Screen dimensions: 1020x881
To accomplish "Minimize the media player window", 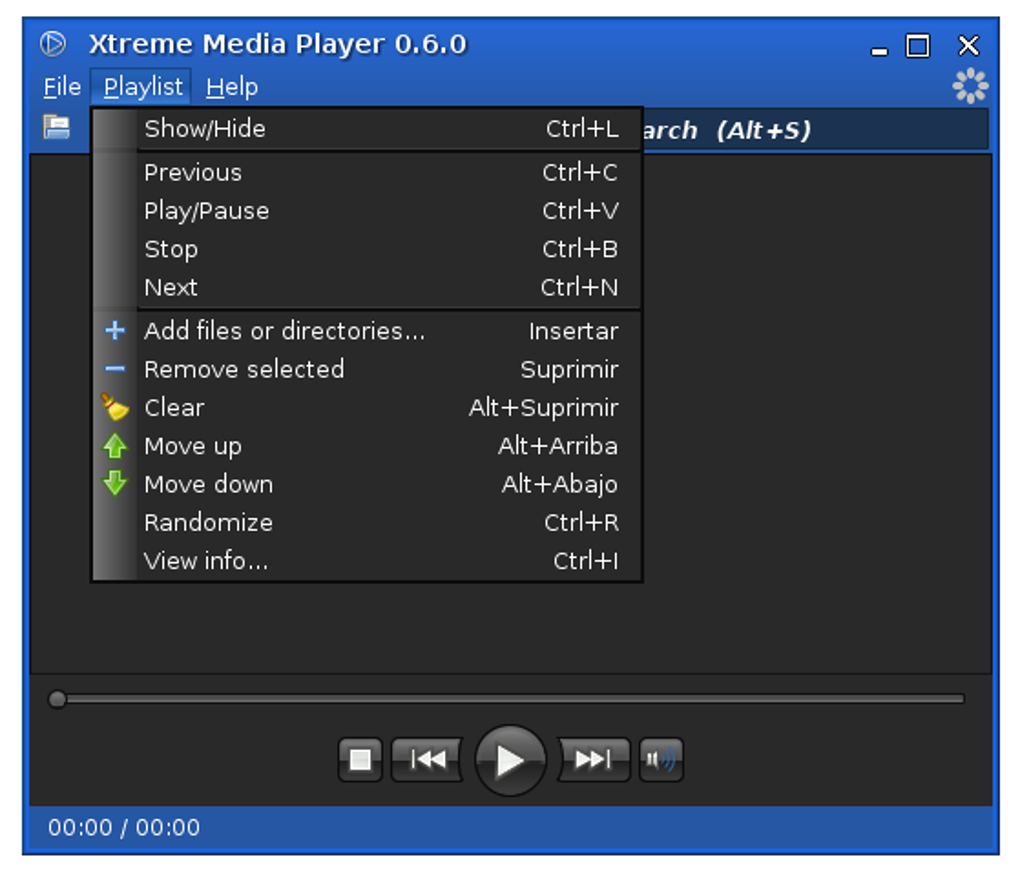I will point(879,51).
